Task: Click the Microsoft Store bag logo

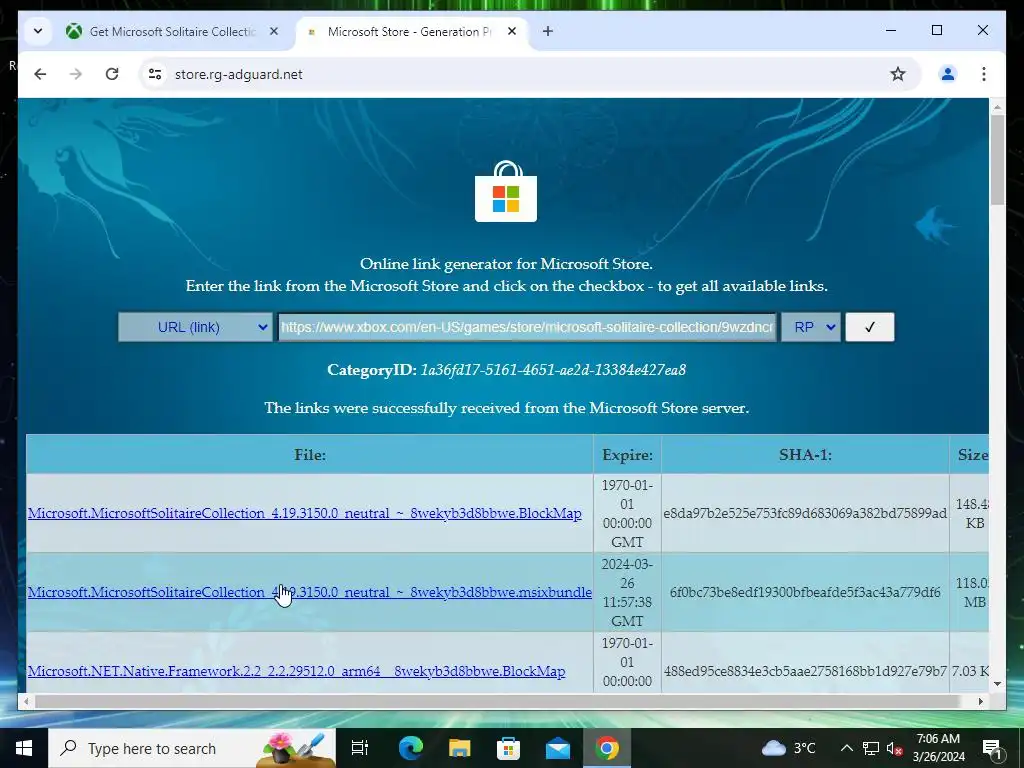Action: (505, 191)
